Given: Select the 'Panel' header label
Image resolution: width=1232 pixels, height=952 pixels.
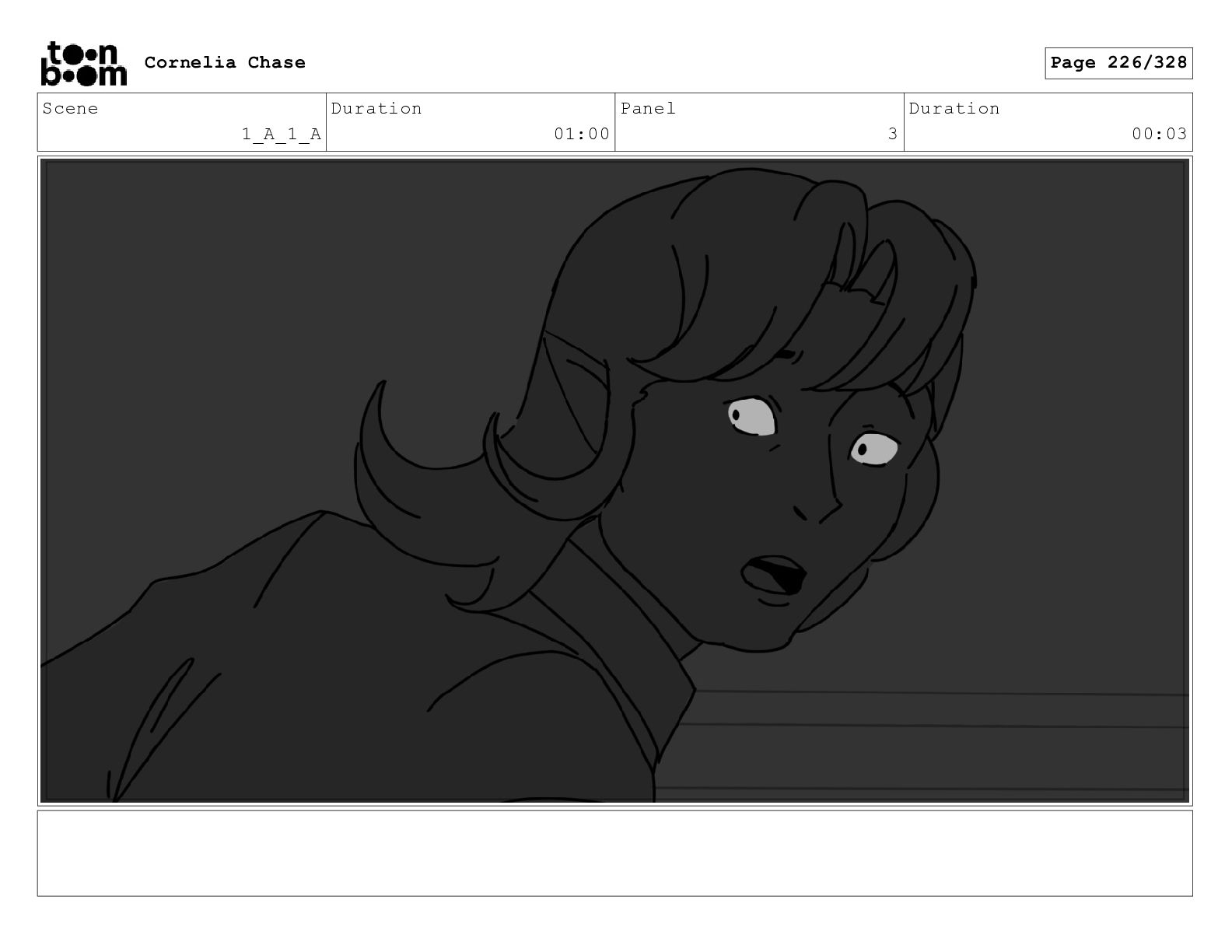Looking at the screenshot, I should [x=648, y=108].
